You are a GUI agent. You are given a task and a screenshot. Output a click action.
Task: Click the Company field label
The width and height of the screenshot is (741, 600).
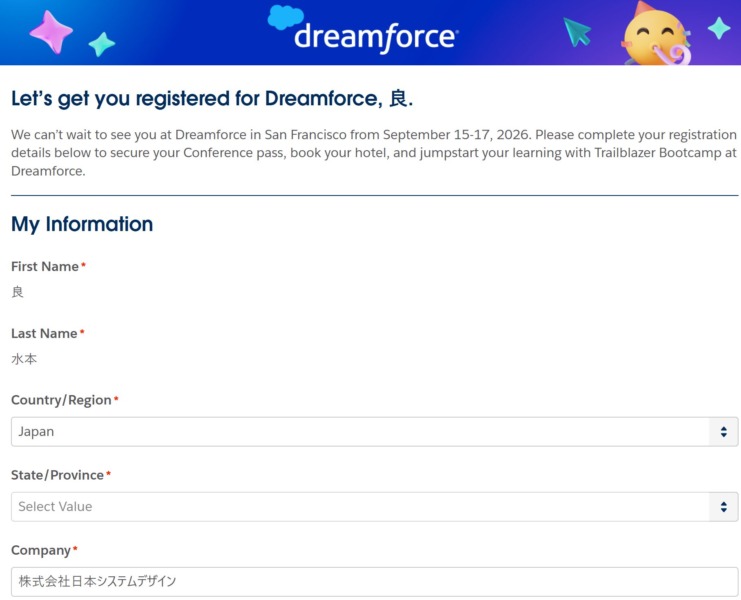pos(41,550)
